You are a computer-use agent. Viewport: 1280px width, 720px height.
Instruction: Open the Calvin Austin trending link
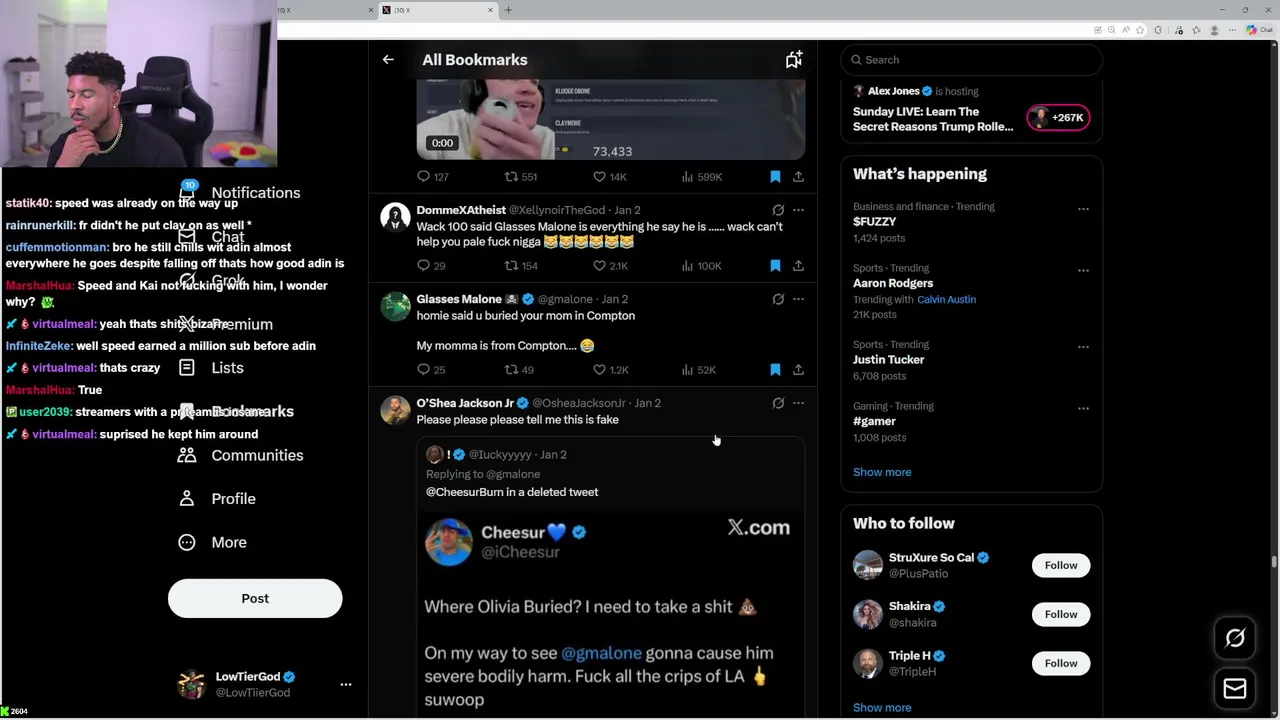pos(946,300)
